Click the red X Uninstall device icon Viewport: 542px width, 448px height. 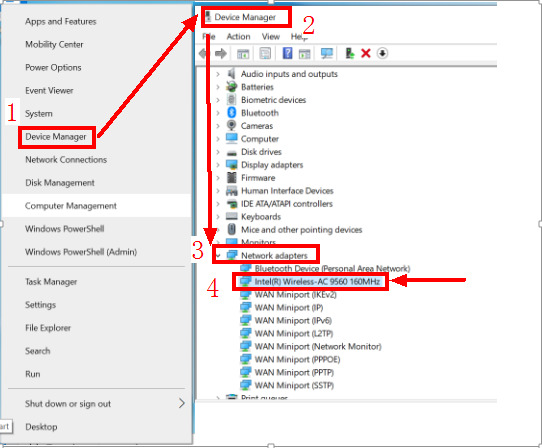pyautogui.click(x=366, y=53)
